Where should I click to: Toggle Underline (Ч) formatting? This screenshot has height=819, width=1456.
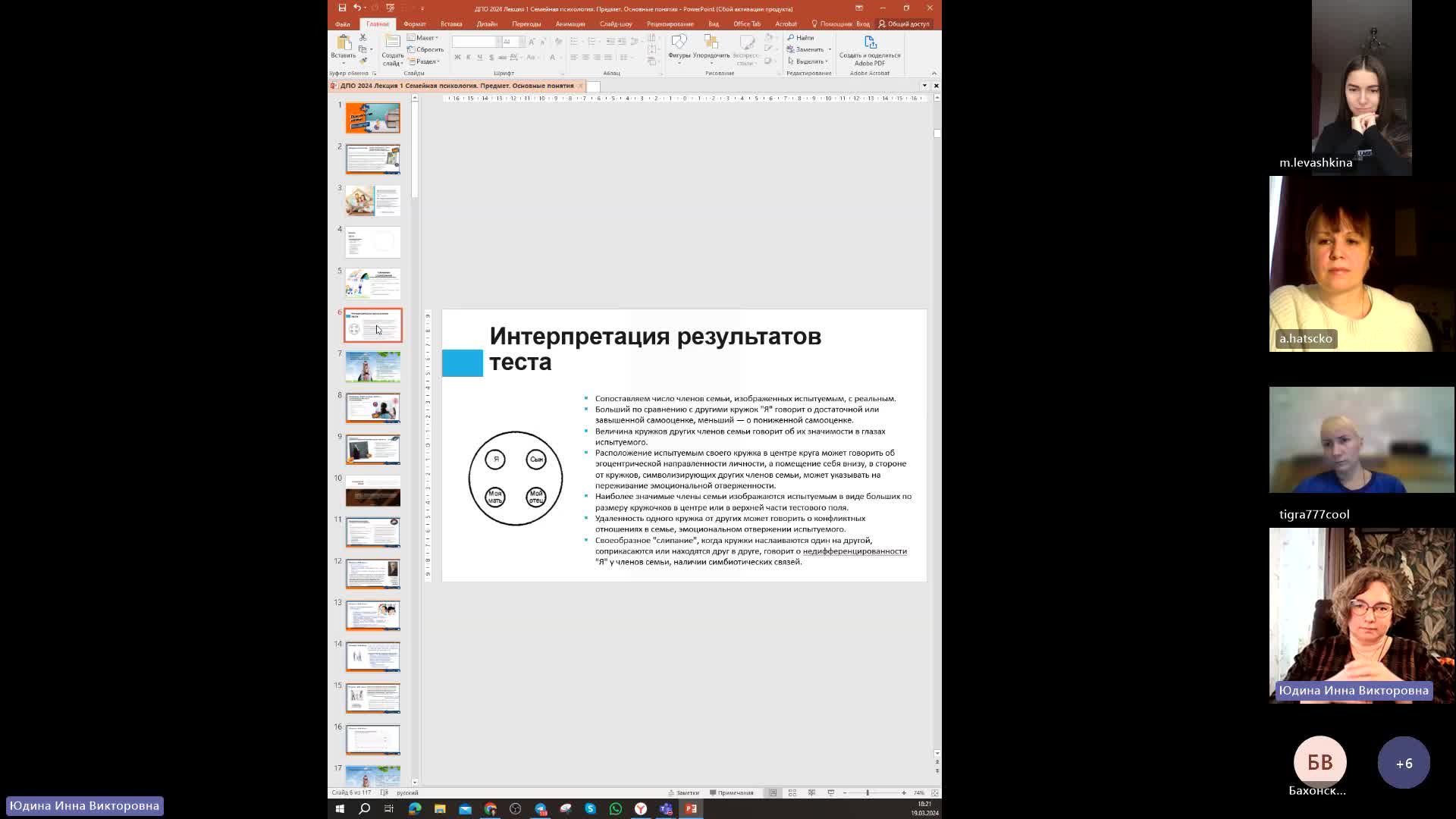(x=479, y=58)
